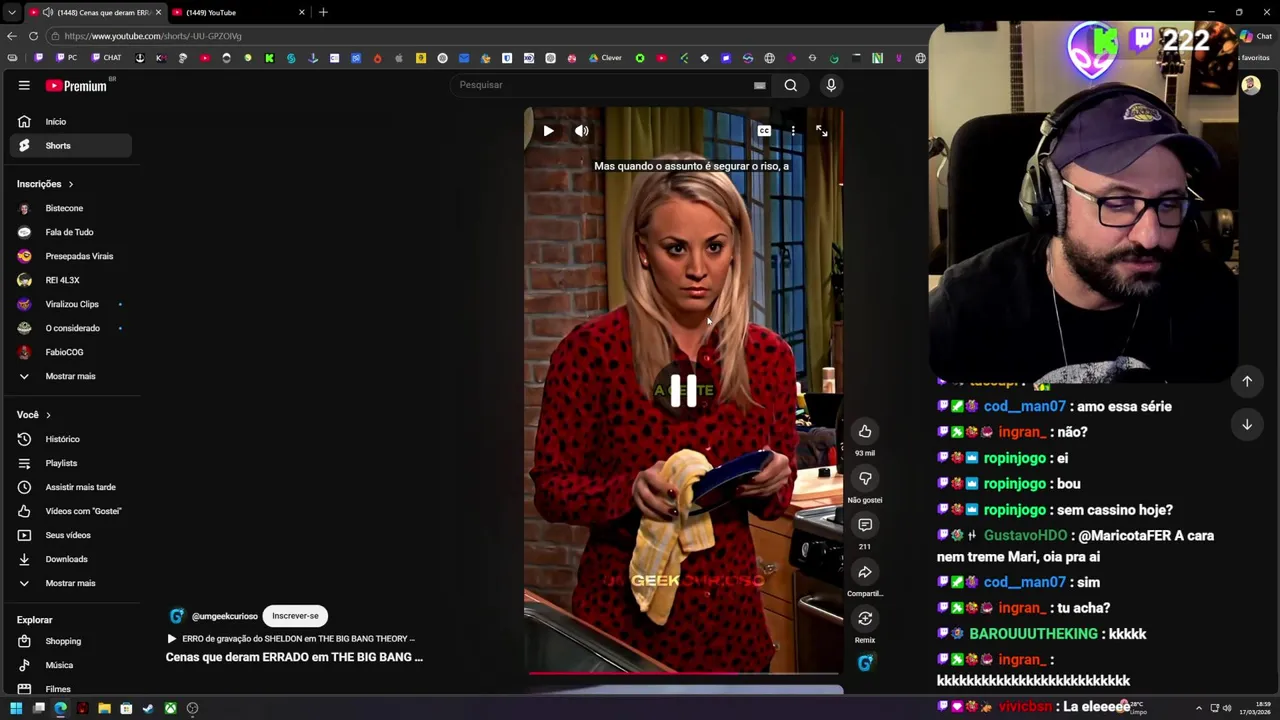Open the browser tab list dropdown
Image resolution: width=1280 pixels, height=720 pixels.
tap(11, 12)
